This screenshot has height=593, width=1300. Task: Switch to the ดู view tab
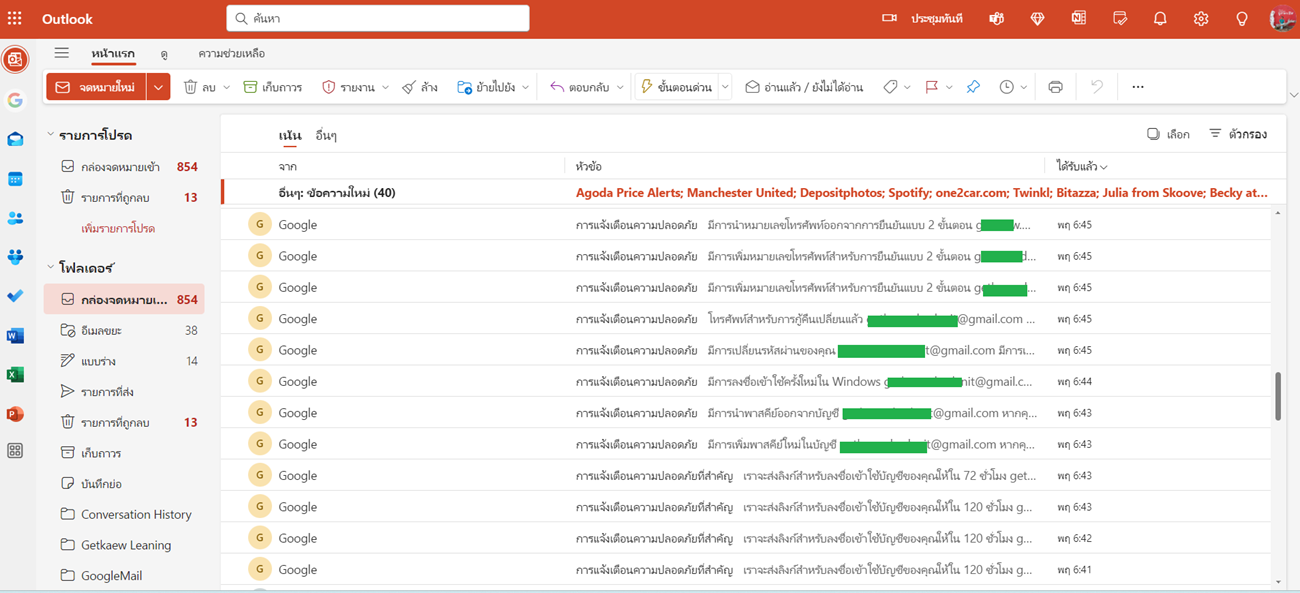point(164,53)
